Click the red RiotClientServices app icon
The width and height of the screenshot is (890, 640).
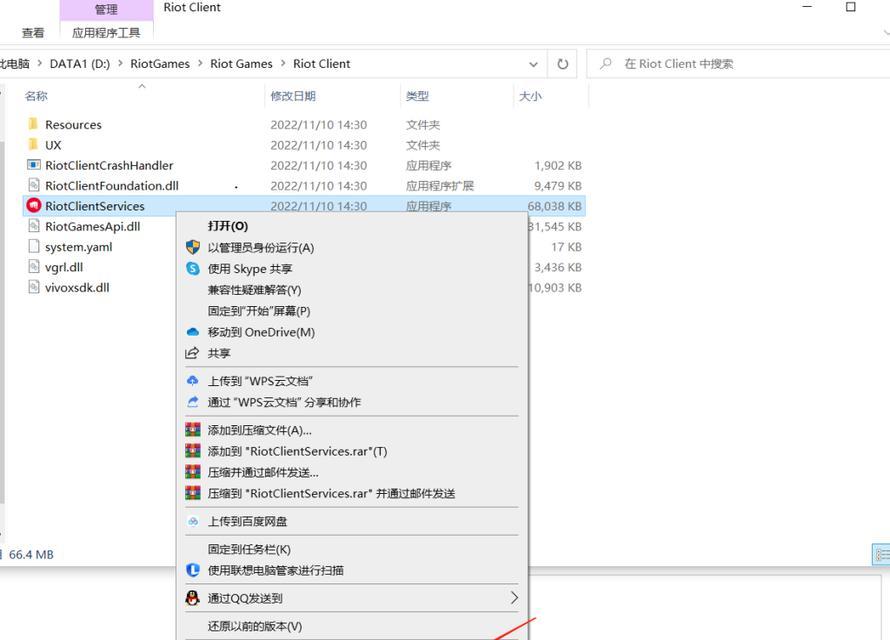click(x=33, y=205)
